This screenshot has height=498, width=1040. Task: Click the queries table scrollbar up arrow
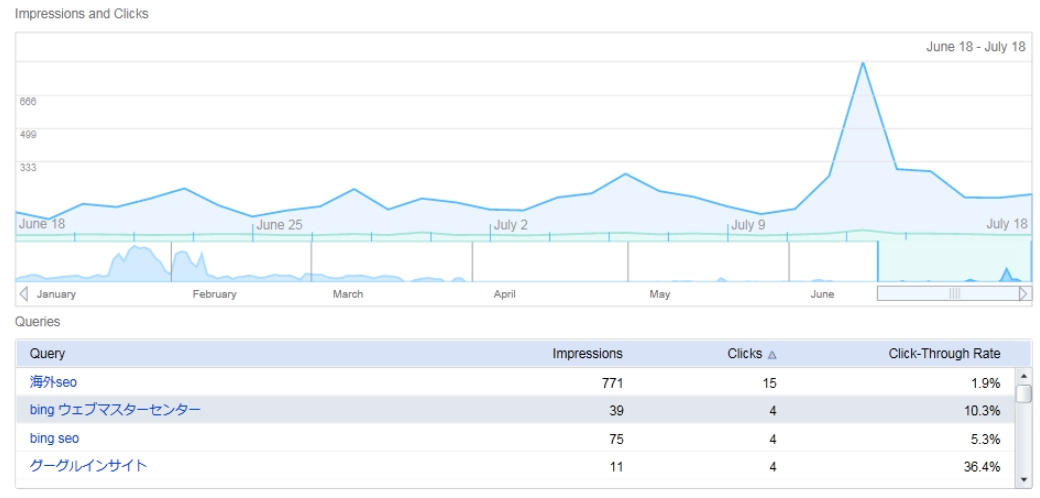[x=1024, y=377]
